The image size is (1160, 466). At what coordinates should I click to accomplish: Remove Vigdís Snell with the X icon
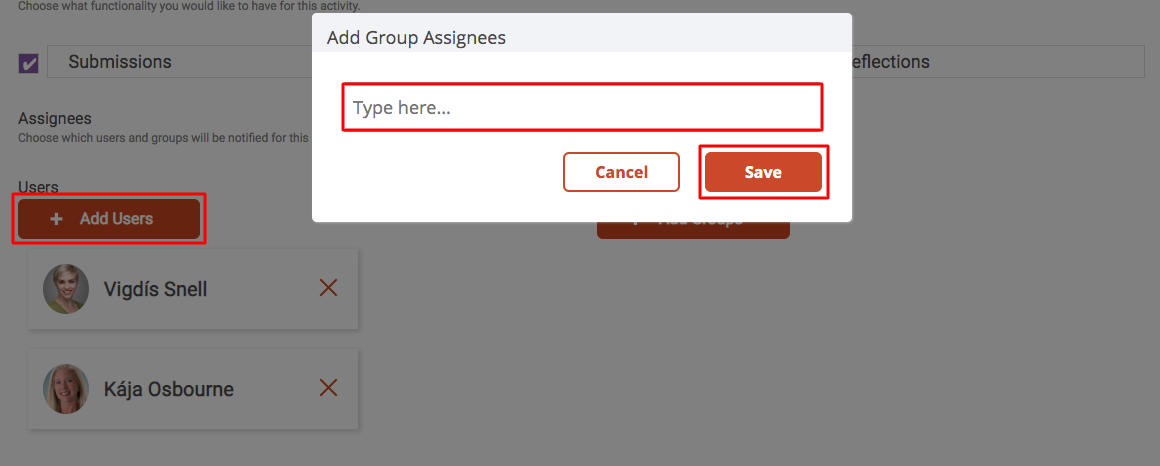[328, 288]
